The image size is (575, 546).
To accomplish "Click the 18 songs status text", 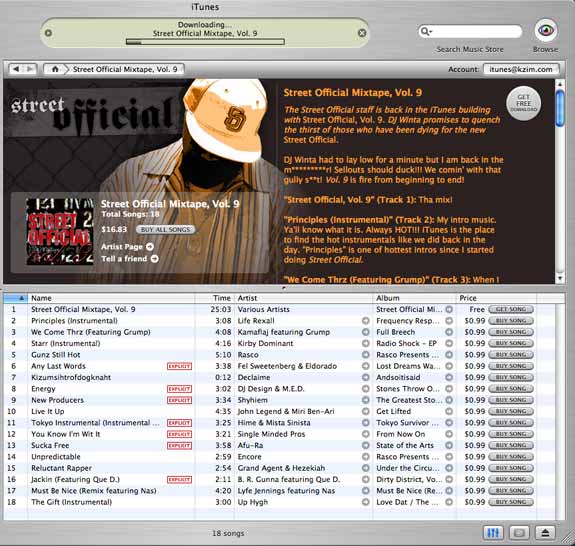I will [228, 533].
